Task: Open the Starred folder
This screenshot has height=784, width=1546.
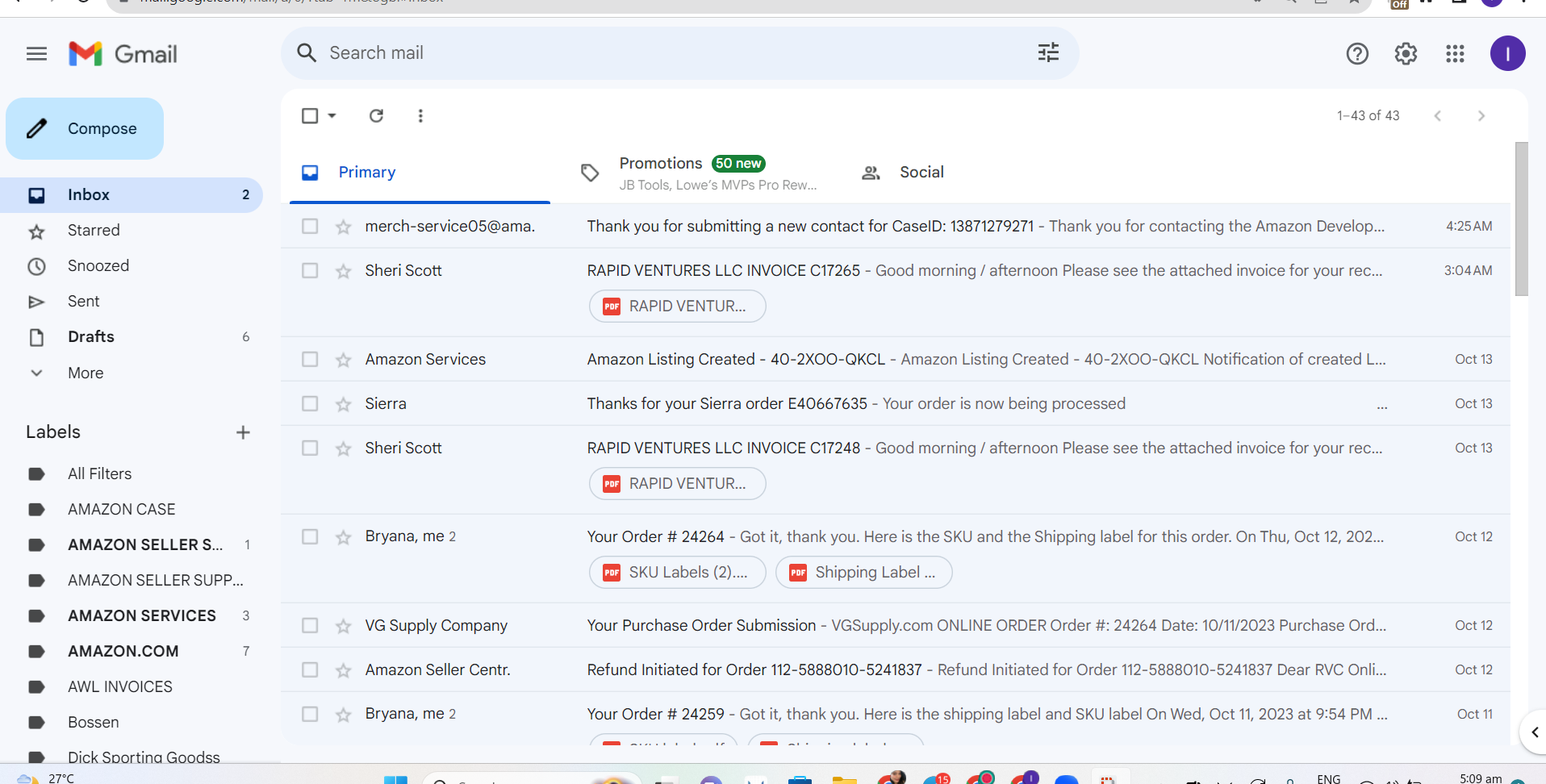Action: 132,231
